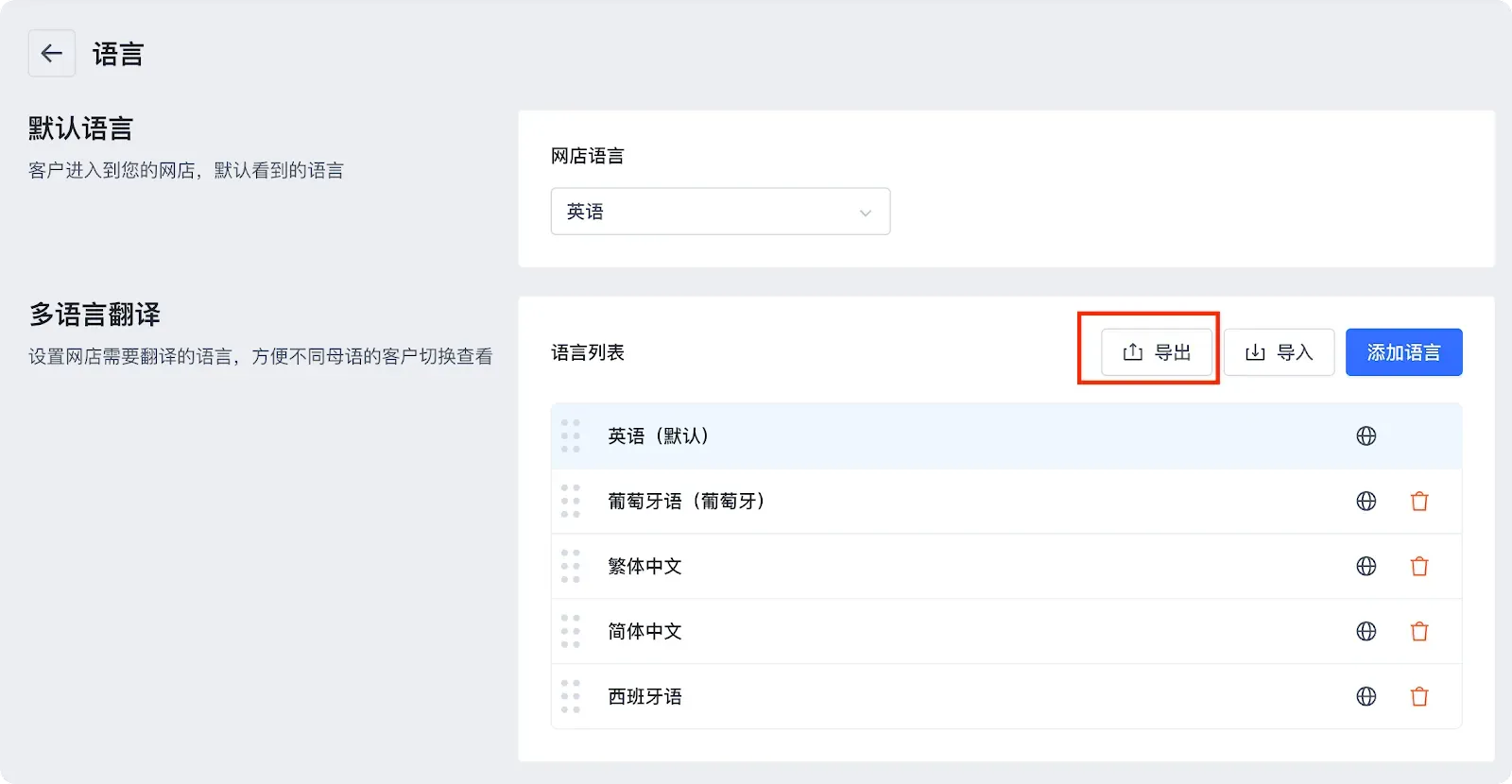Click globe icon for 繁体中文 row
This screenshot has height=784, width=1512.
click(1366, 567)
